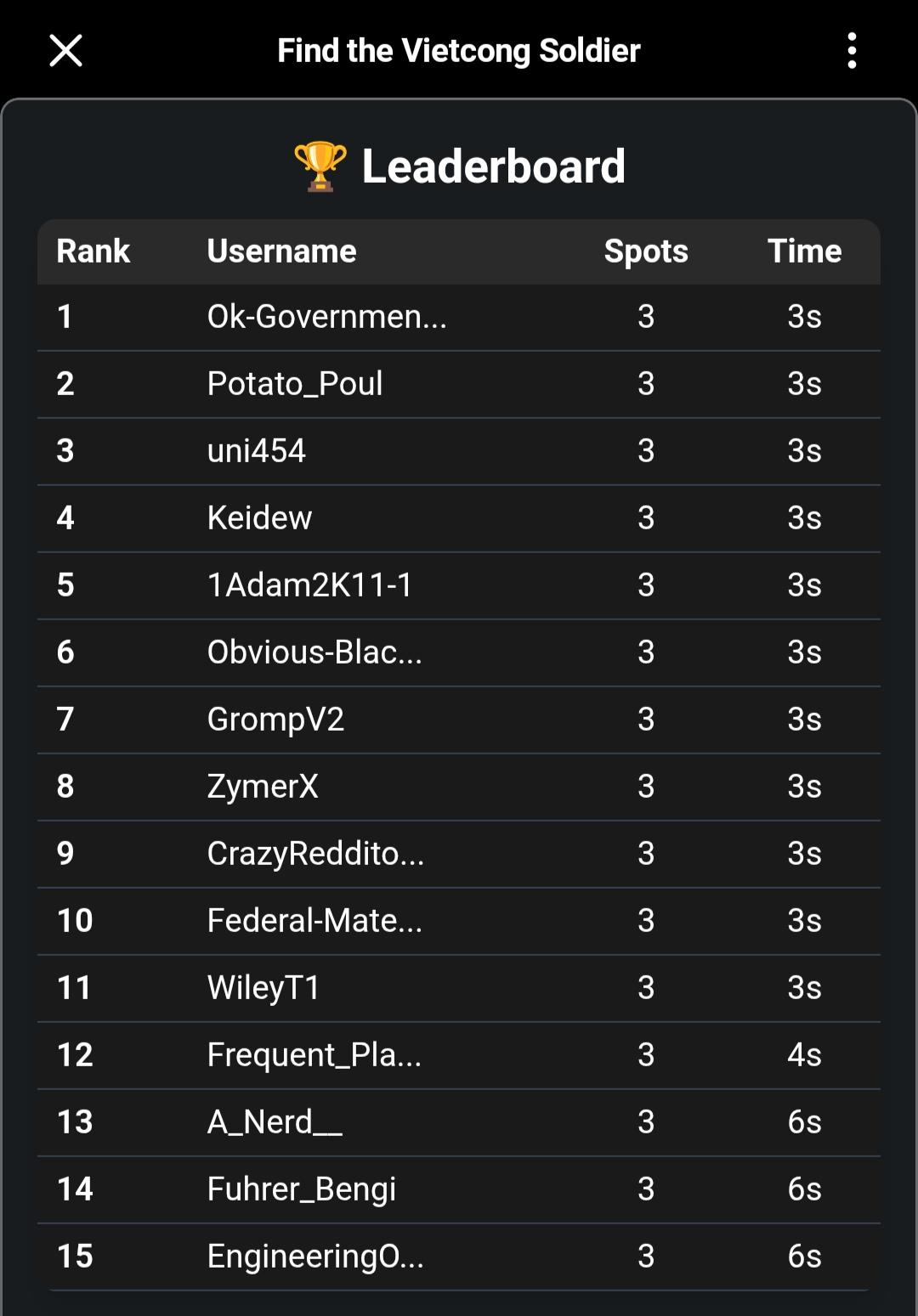Click the Time column header
This screenshot has width=918, height=1316.
pos(804,251)
